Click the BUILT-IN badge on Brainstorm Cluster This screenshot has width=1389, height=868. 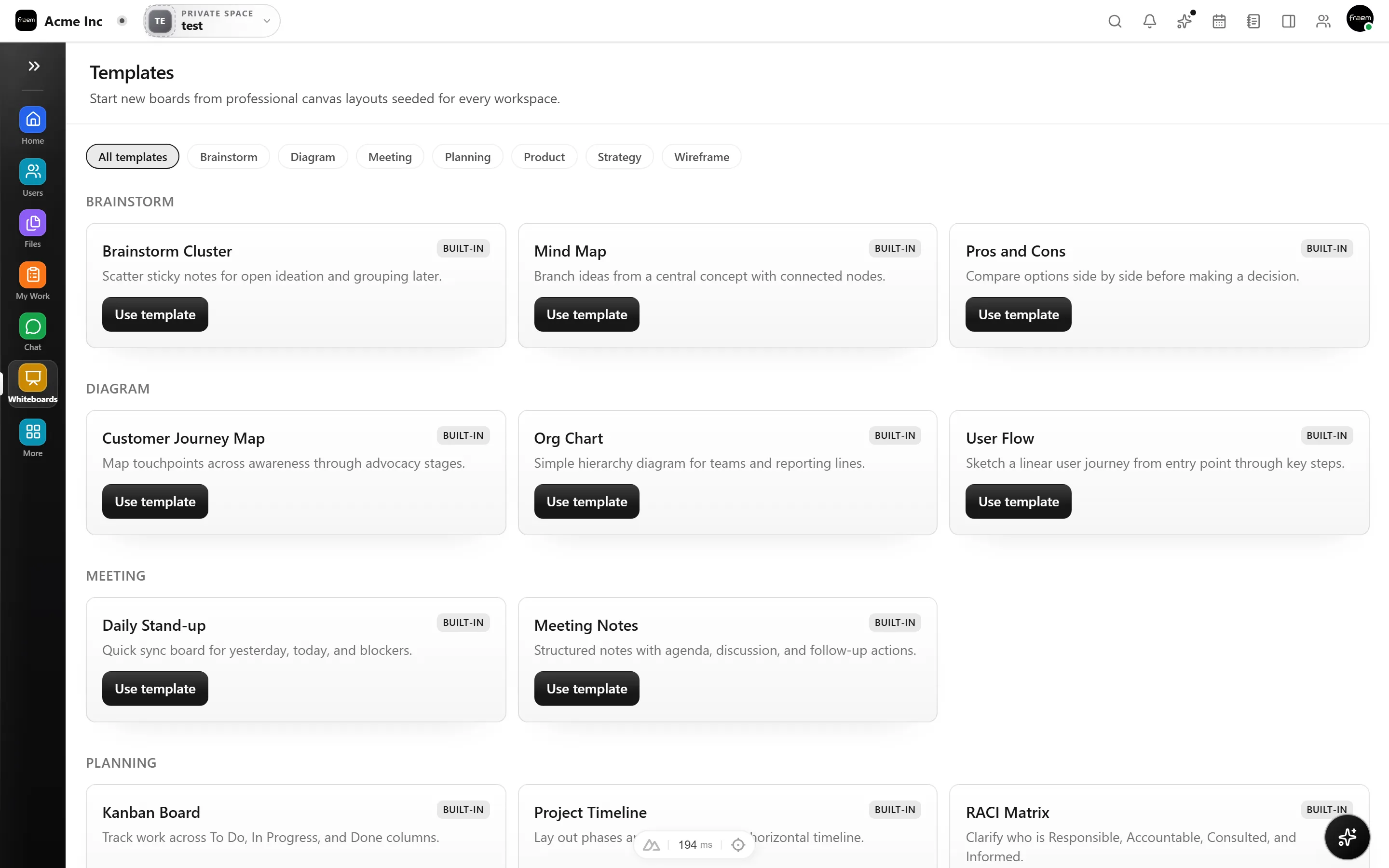[x=463, y=248]
